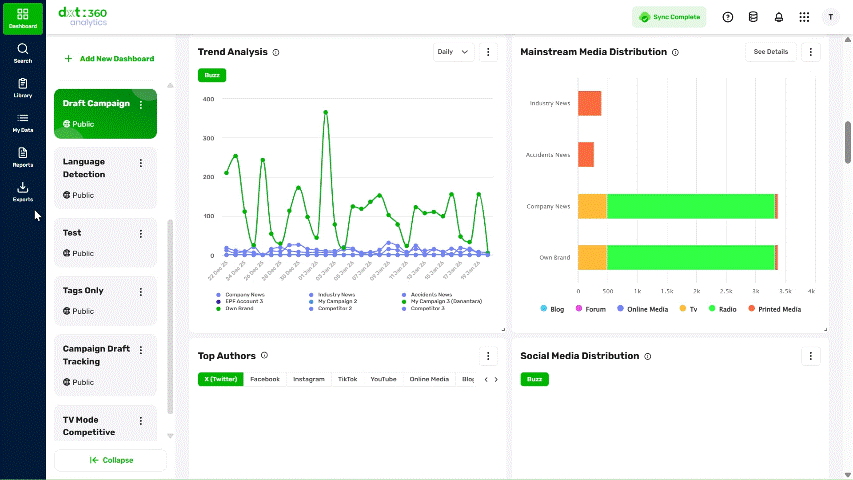Toggle Blog series in media legend
This screenshot has width=853, height=480.
click(x=552, y=309)
